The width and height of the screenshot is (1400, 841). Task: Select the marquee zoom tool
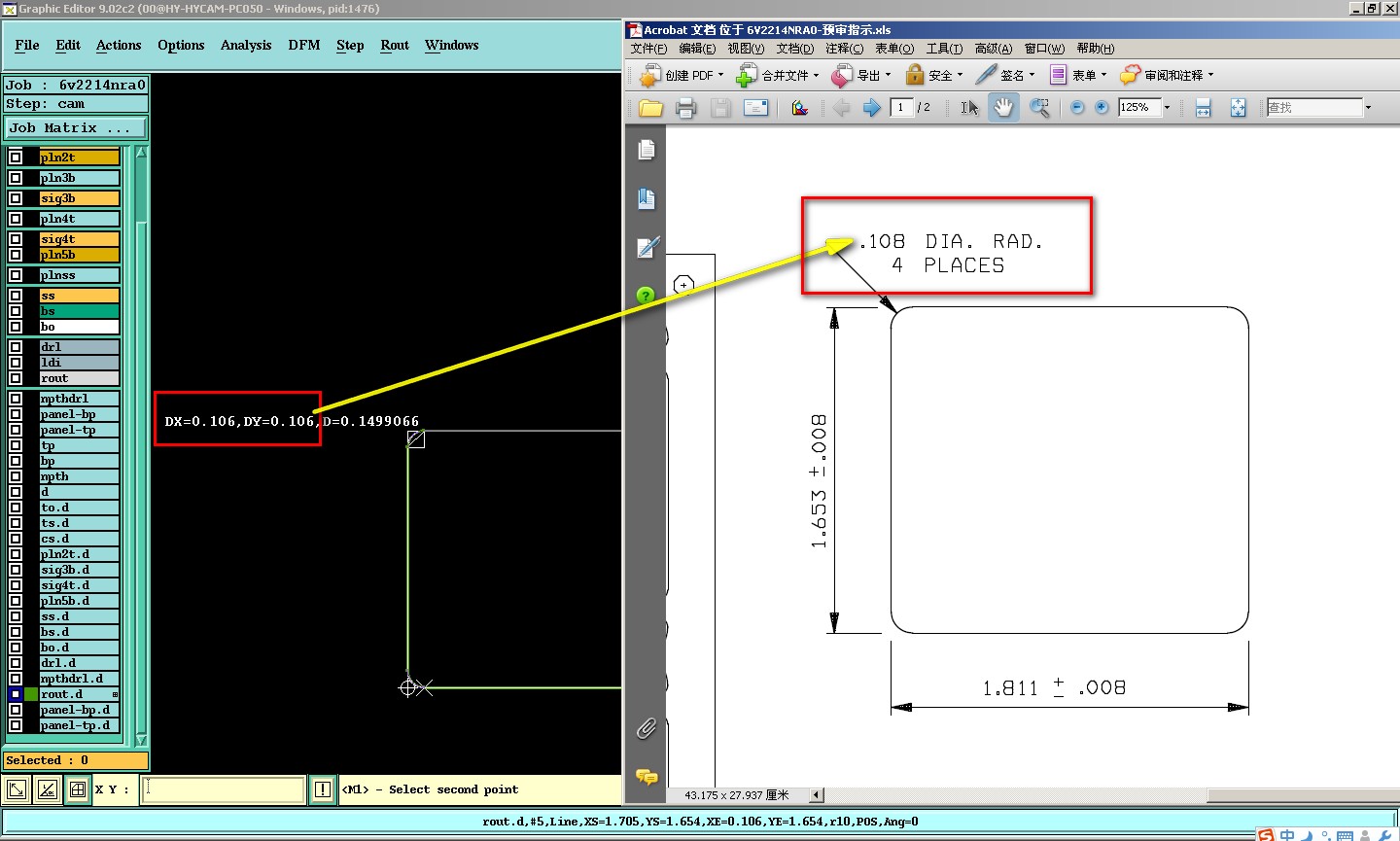point(1039,108)
